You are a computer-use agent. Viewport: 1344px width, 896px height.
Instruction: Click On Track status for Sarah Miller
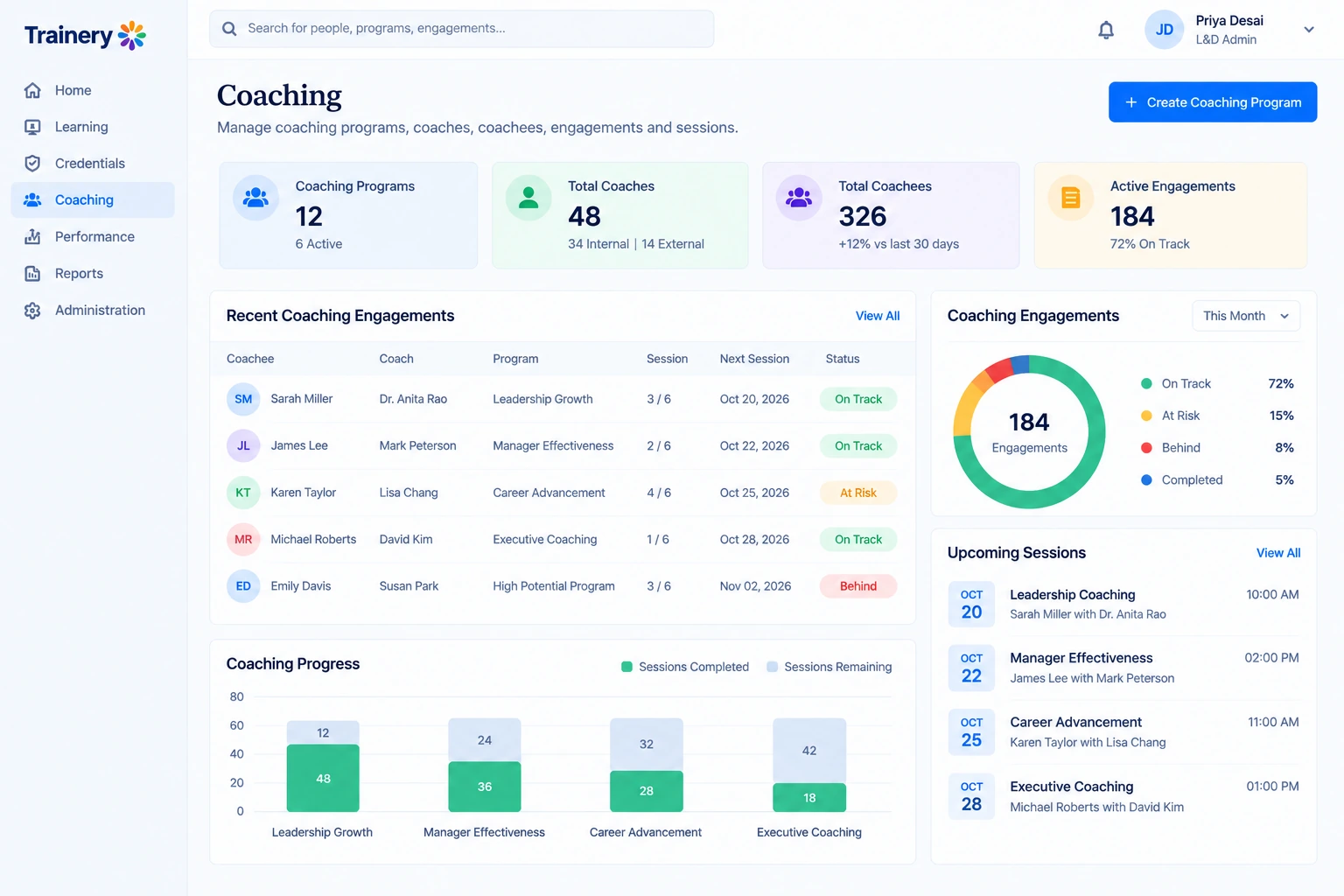point(858,399)
